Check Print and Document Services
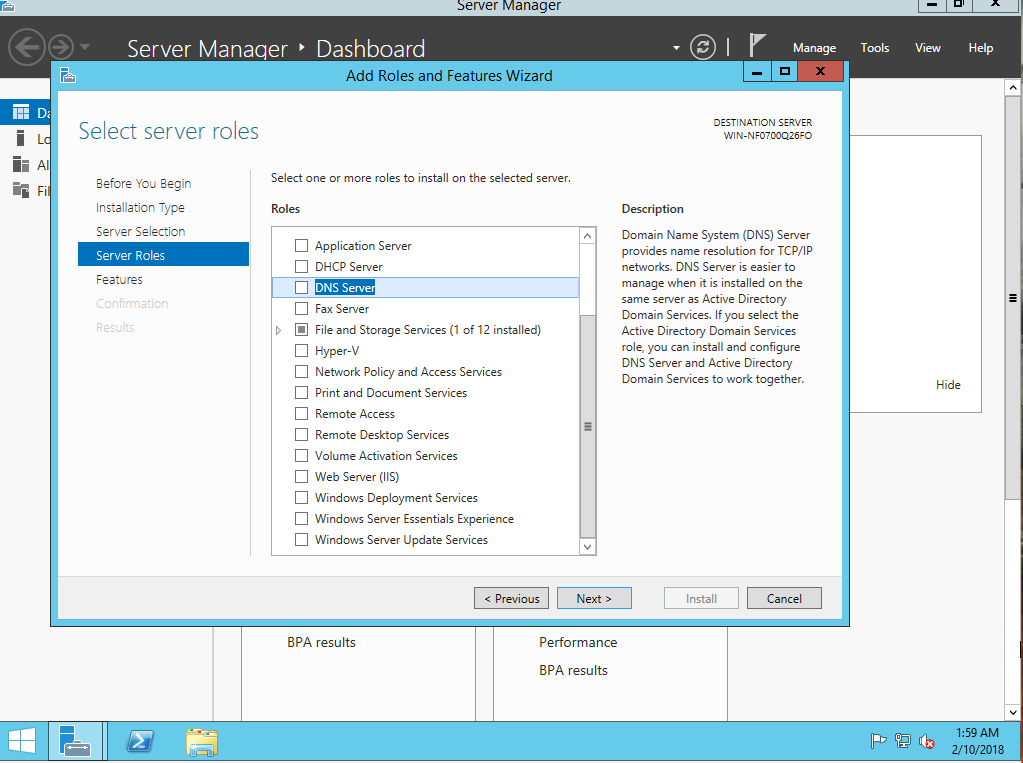The image size is (1023, 763). coord(301,392)
